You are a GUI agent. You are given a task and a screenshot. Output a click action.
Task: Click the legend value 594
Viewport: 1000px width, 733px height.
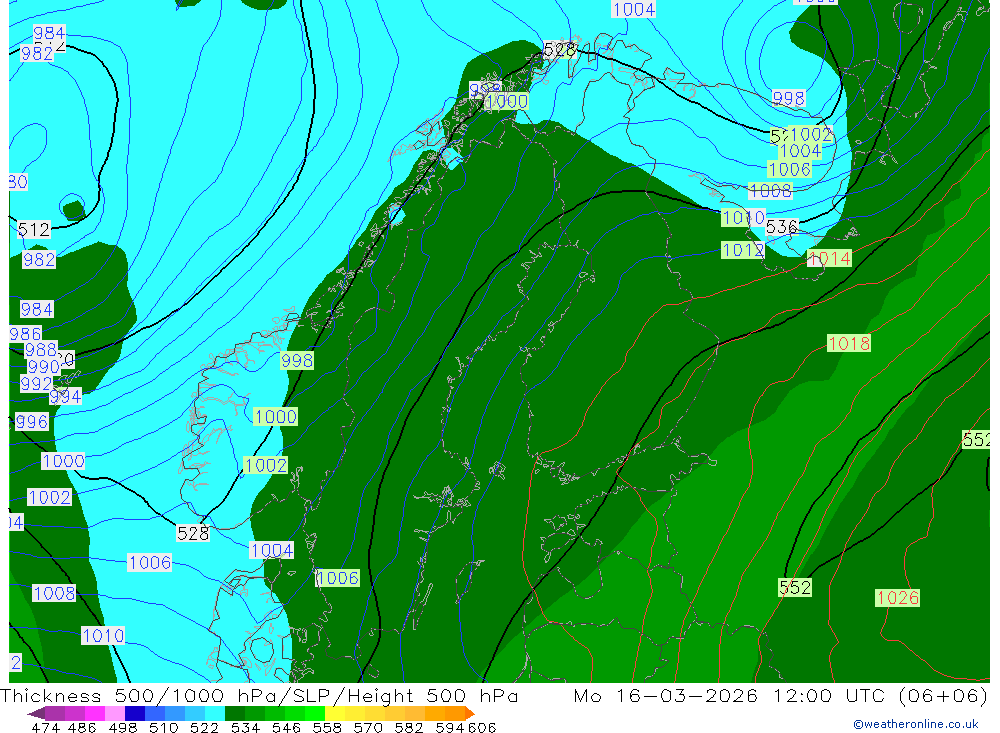450,727
